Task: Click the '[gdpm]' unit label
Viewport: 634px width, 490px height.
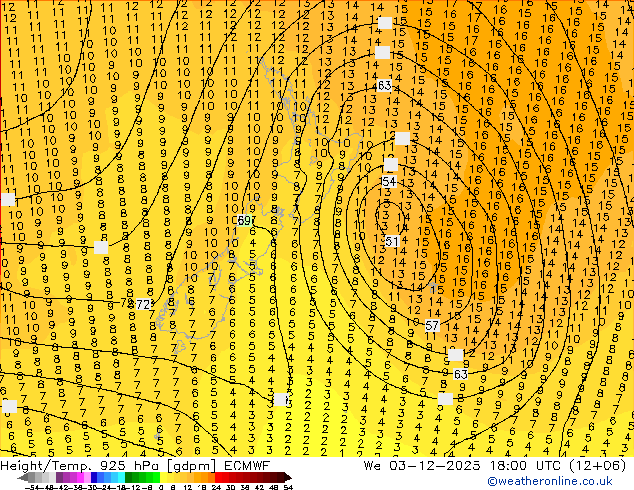Action: [193, 466]
